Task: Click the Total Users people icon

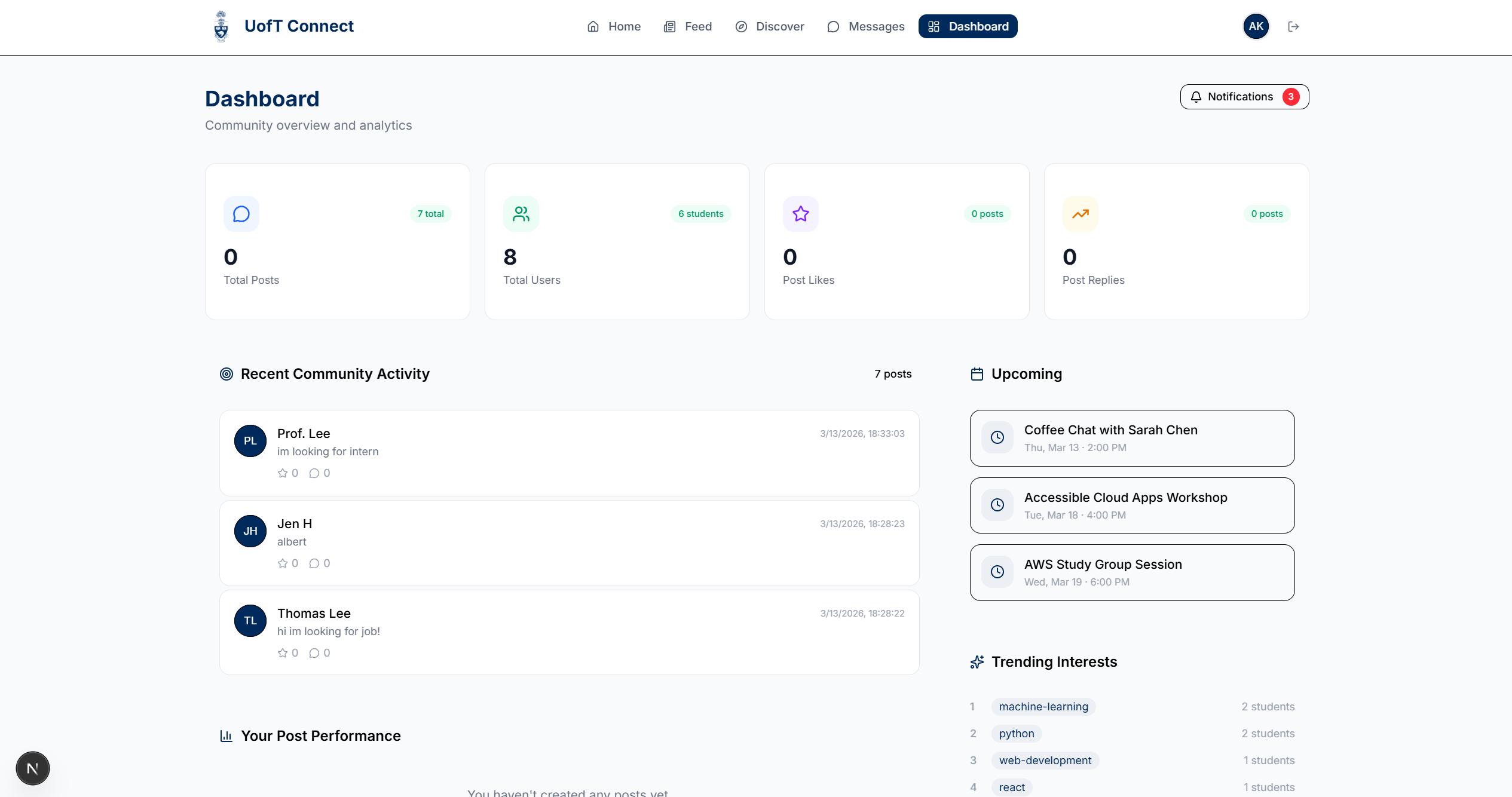Action: 521,214
